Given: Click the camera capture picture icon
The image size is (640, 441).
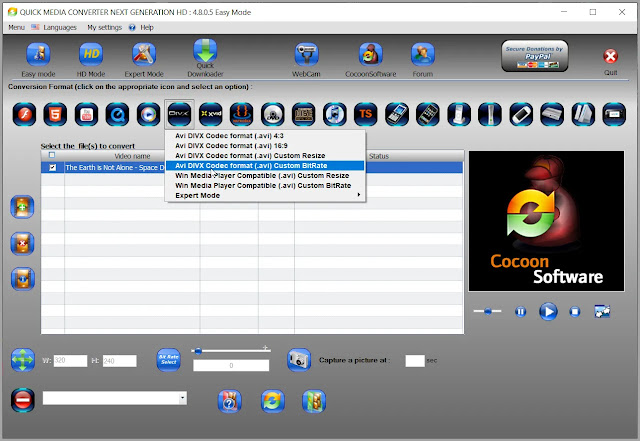Looking at the screenshot, I should point(299,360).
